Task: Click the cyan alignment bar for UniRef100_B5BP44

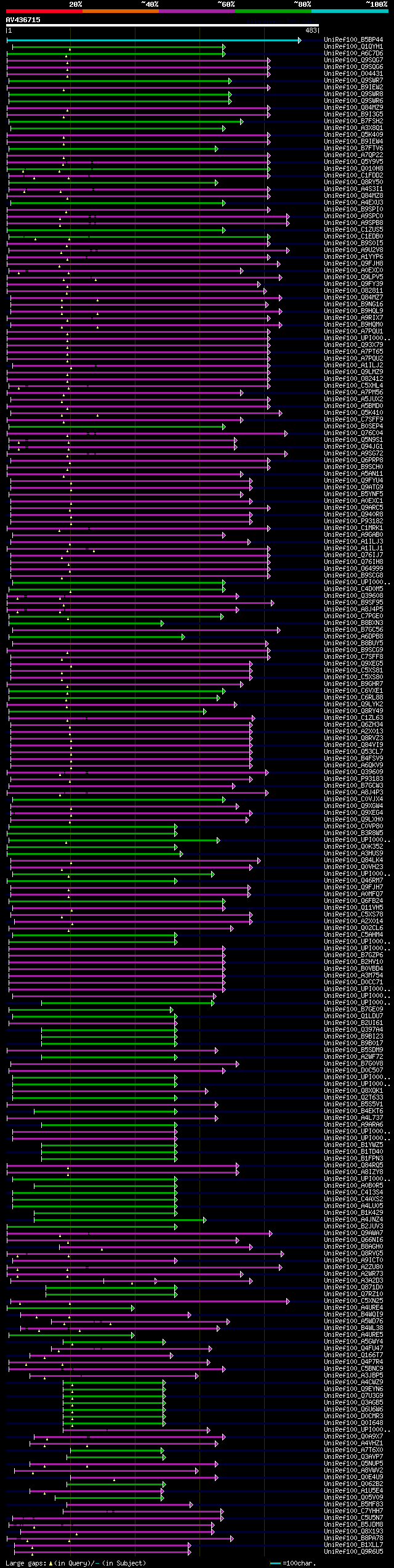Action: pos(153,40)
